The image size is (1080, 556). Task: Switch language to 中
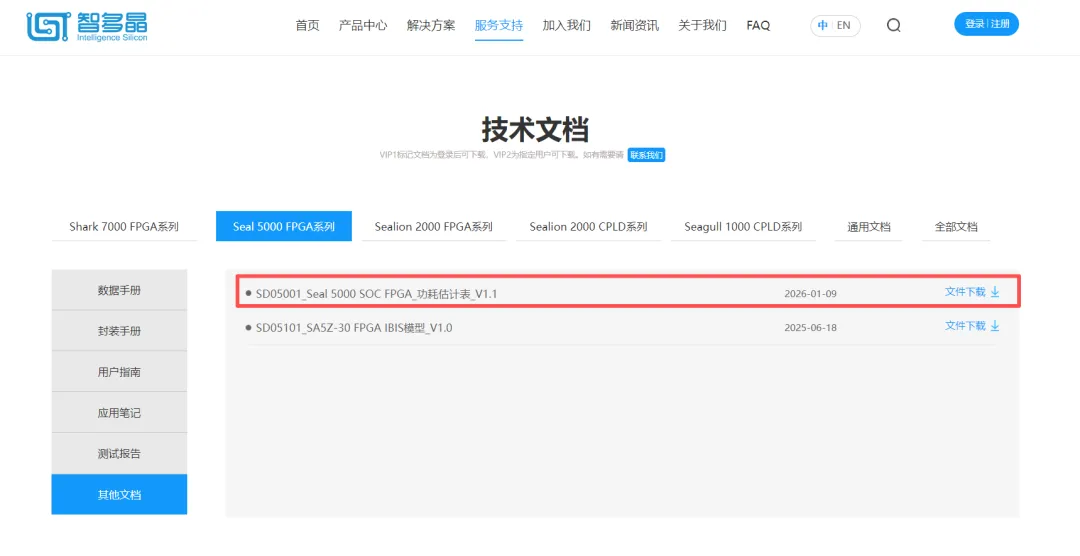822,25
